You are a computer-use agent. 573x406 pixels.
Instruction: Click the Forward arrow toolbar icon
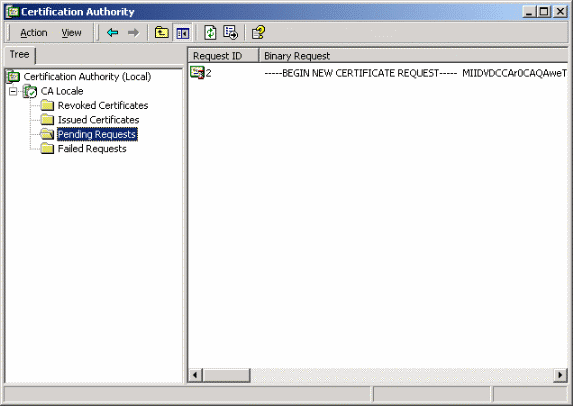click(x=133, y=33)
